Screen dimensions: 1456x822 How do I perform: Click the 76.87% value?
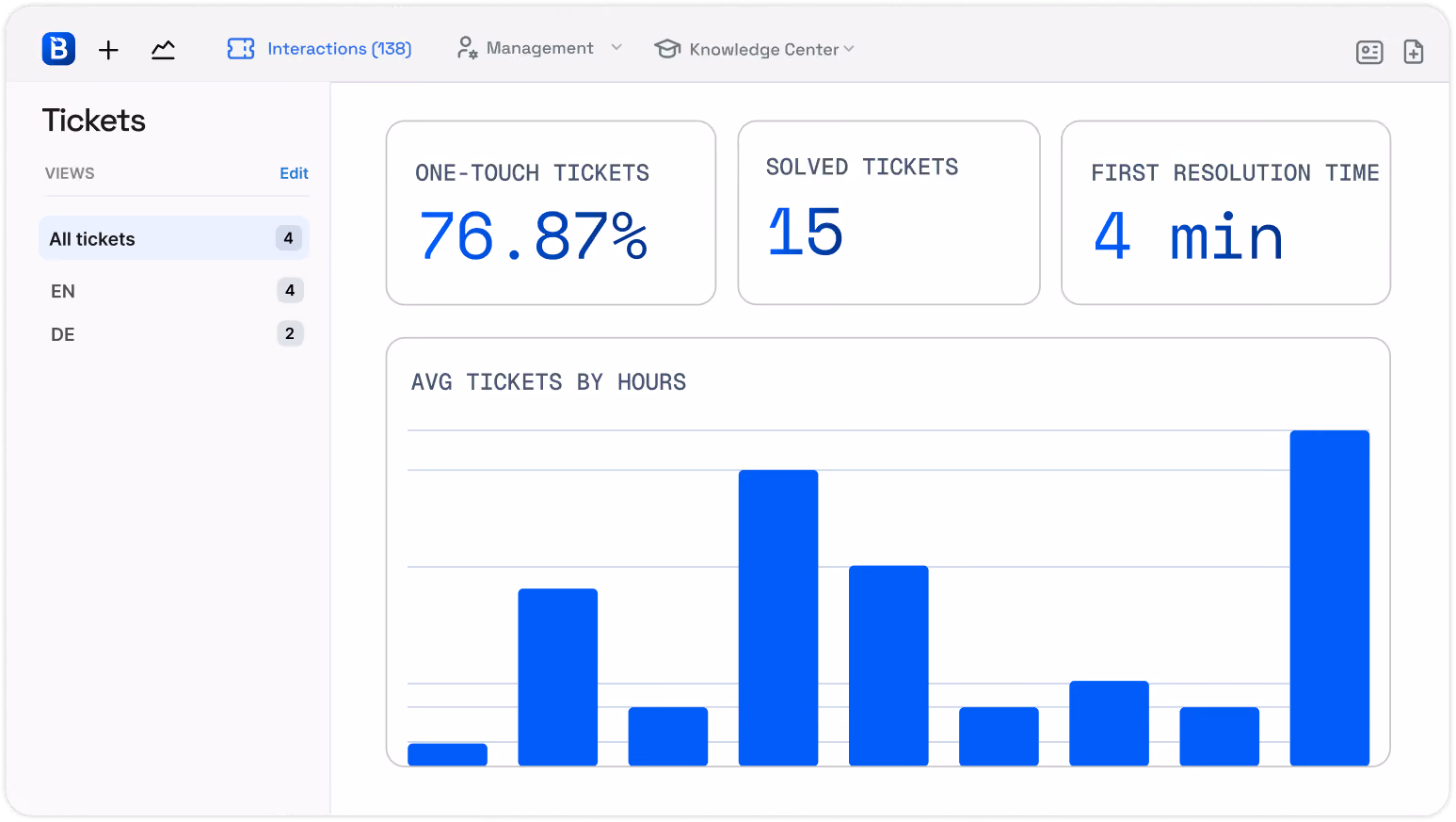point(534,235)
